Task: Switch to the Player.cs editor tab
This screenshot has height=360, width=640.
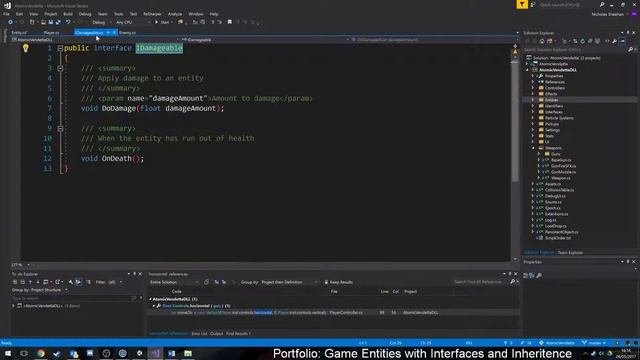Action: (51, 33)
